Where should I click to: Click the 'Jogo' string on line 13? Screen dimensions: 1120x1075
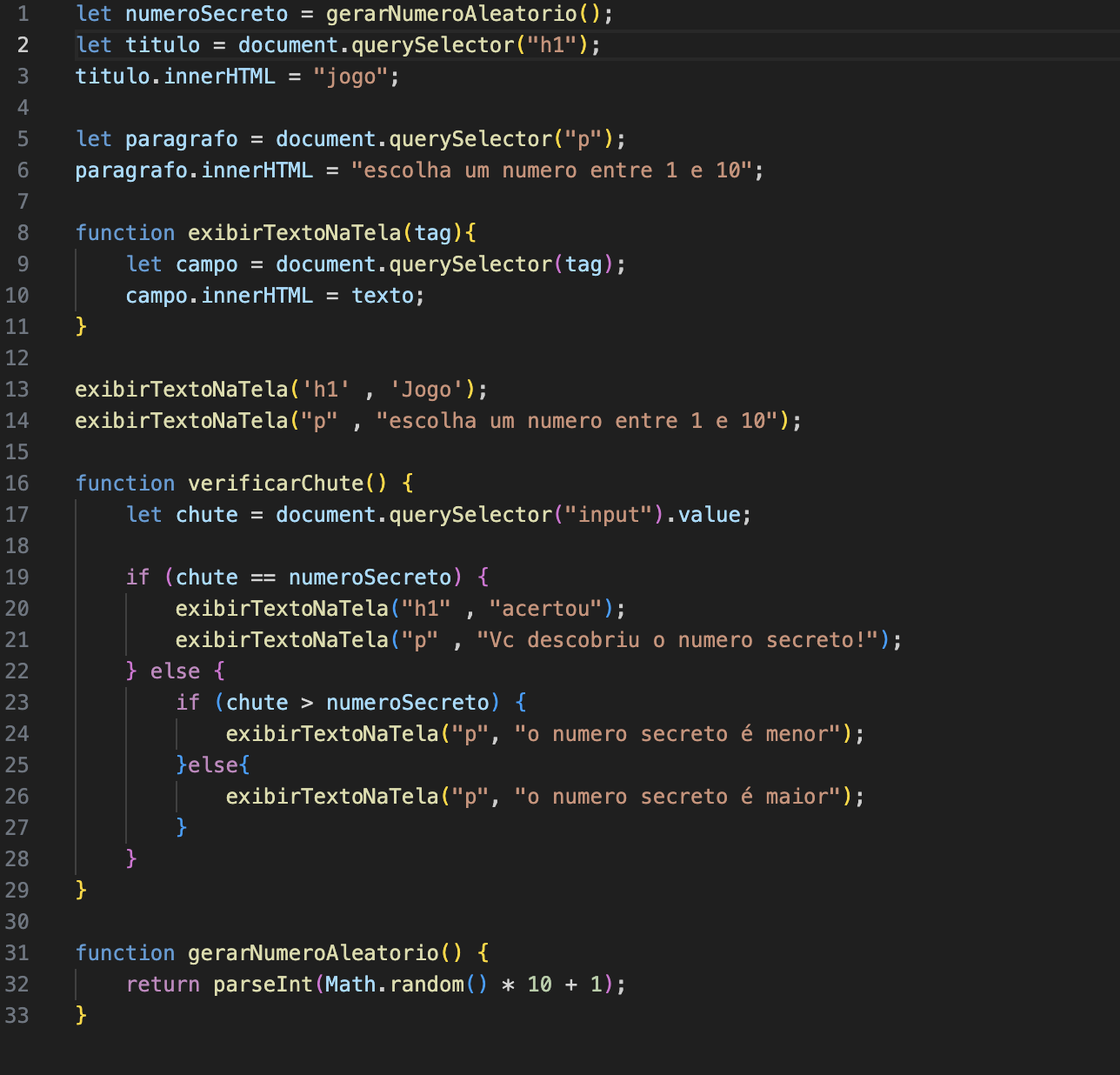point(426,390)
